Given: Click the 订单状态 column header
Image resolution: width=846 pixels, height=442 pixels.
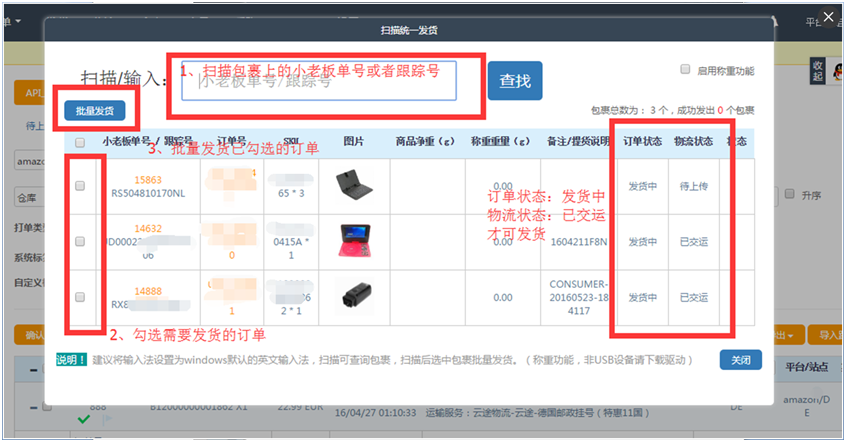Looking at the screenshot, I should click(641, 142).
